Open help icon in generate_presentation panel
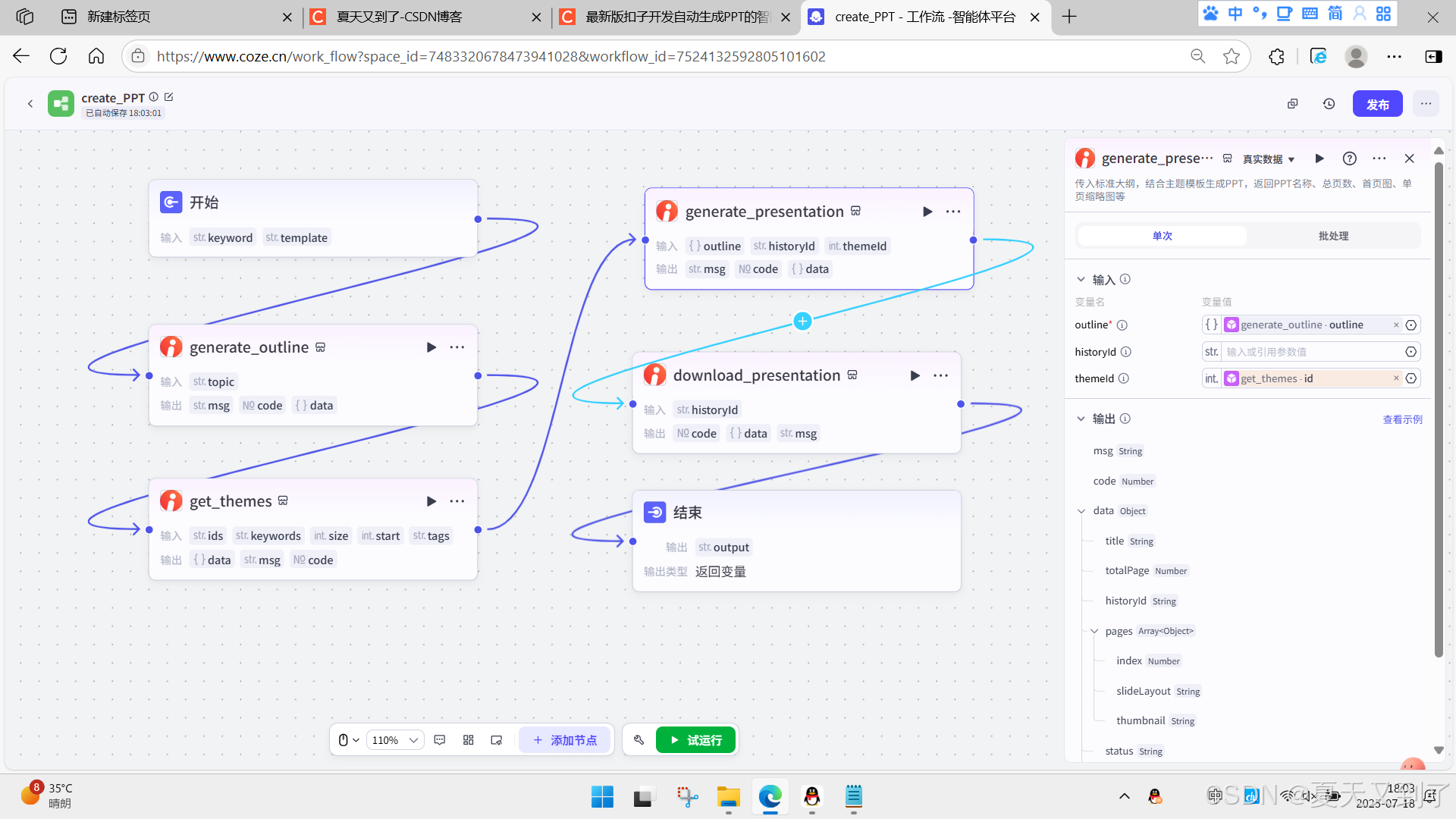The width and height of the screenshot is (1456, 819). [x=1349, y=158]
